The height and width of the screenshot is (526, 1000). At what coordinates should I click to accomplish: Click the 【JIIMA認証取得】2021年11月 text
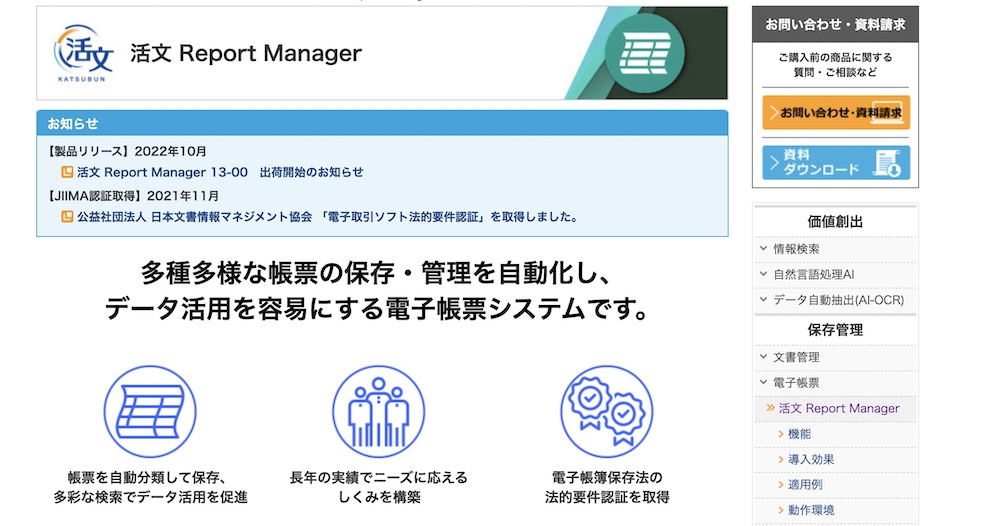[133, 196]
